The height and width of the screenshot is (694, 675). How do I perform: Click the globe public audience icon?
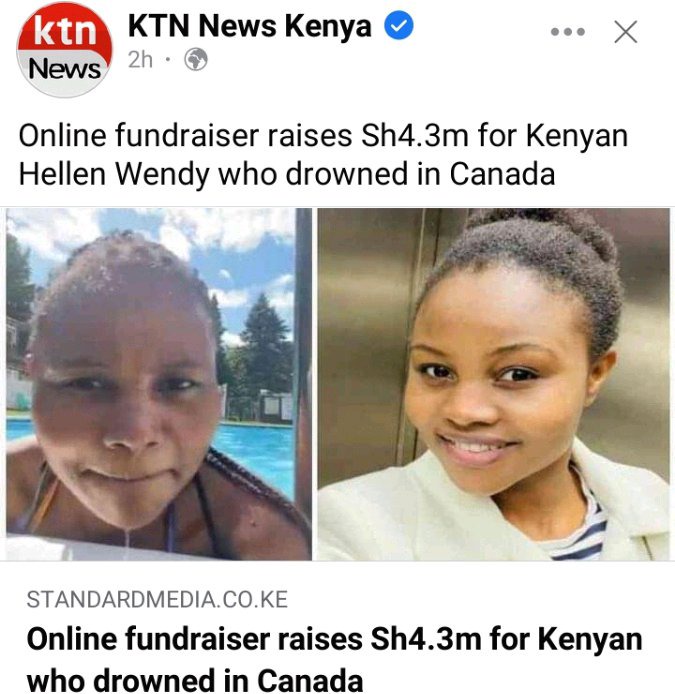196,59
